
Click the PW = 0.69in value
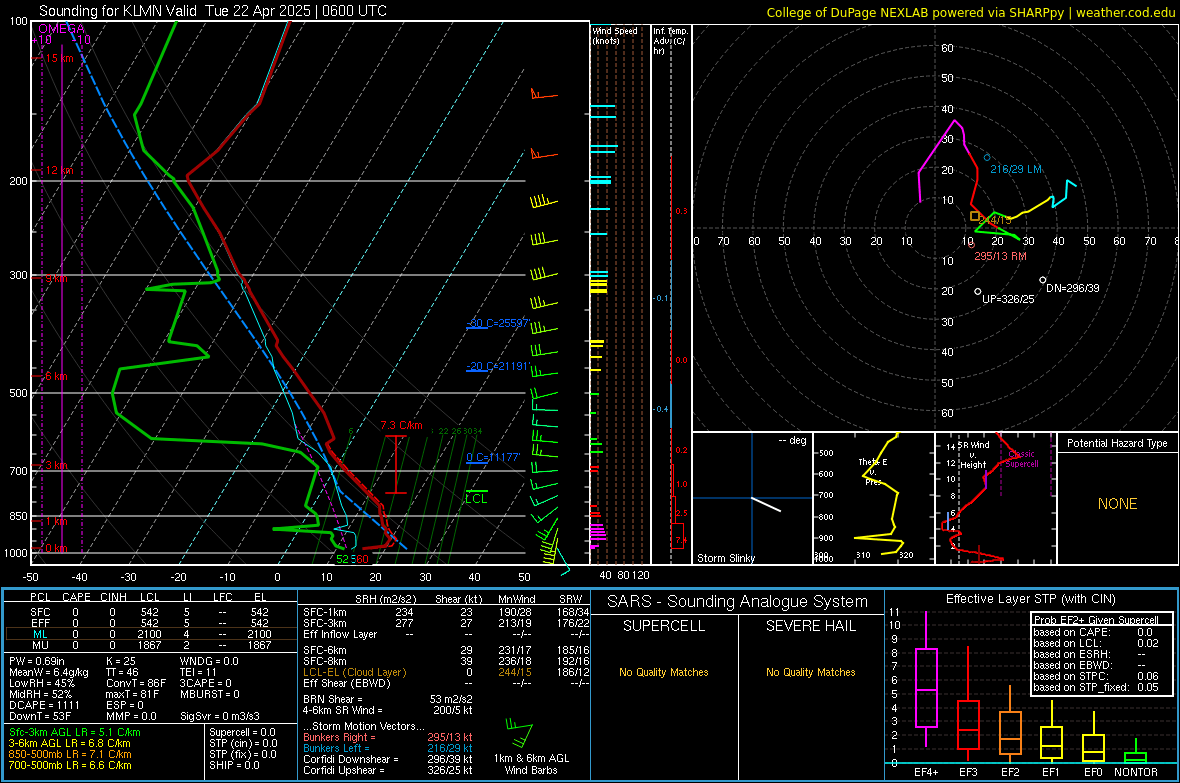click(37, 661)
